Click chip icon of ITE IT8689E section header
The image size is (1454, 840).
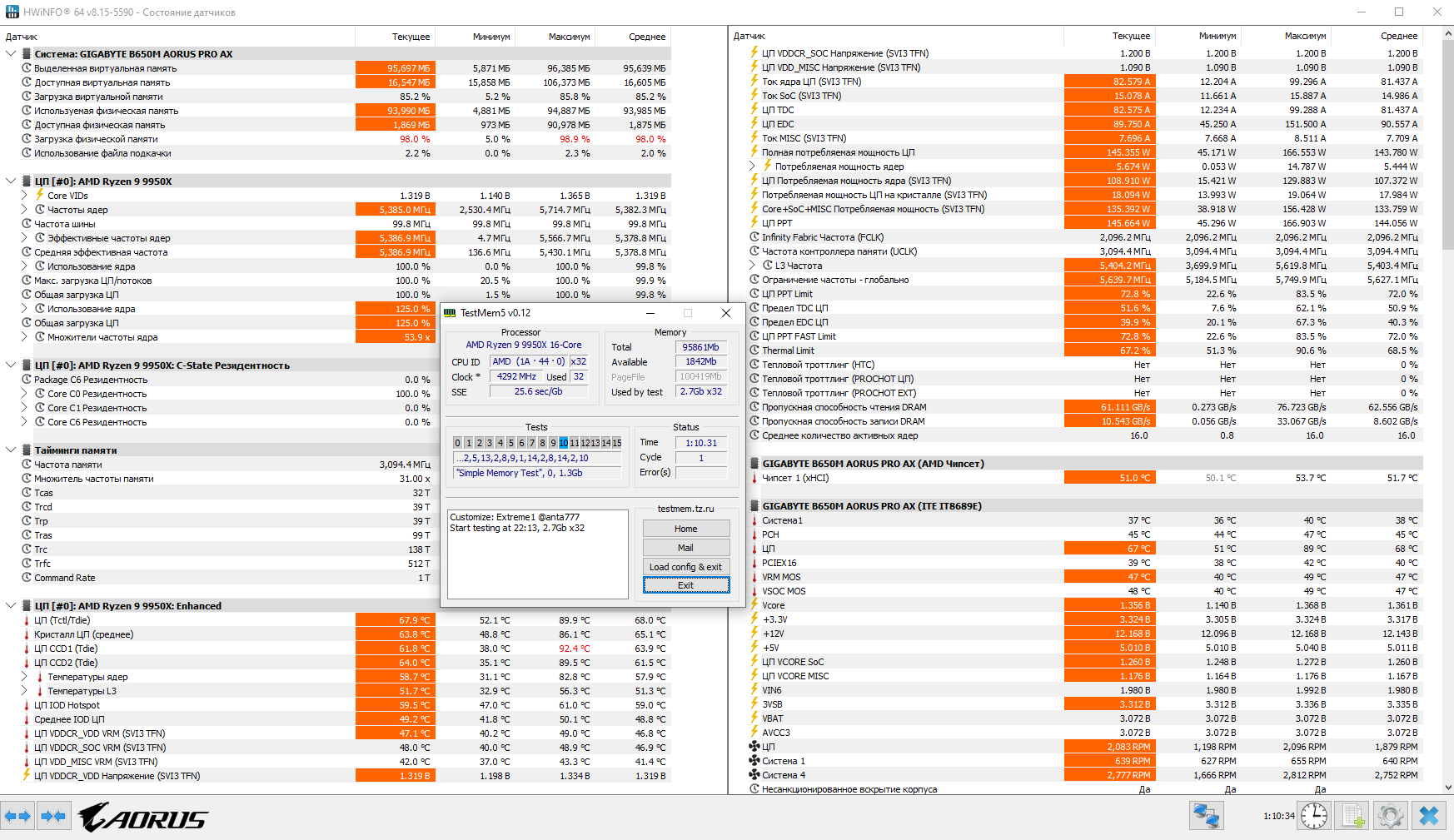[754, 506]
